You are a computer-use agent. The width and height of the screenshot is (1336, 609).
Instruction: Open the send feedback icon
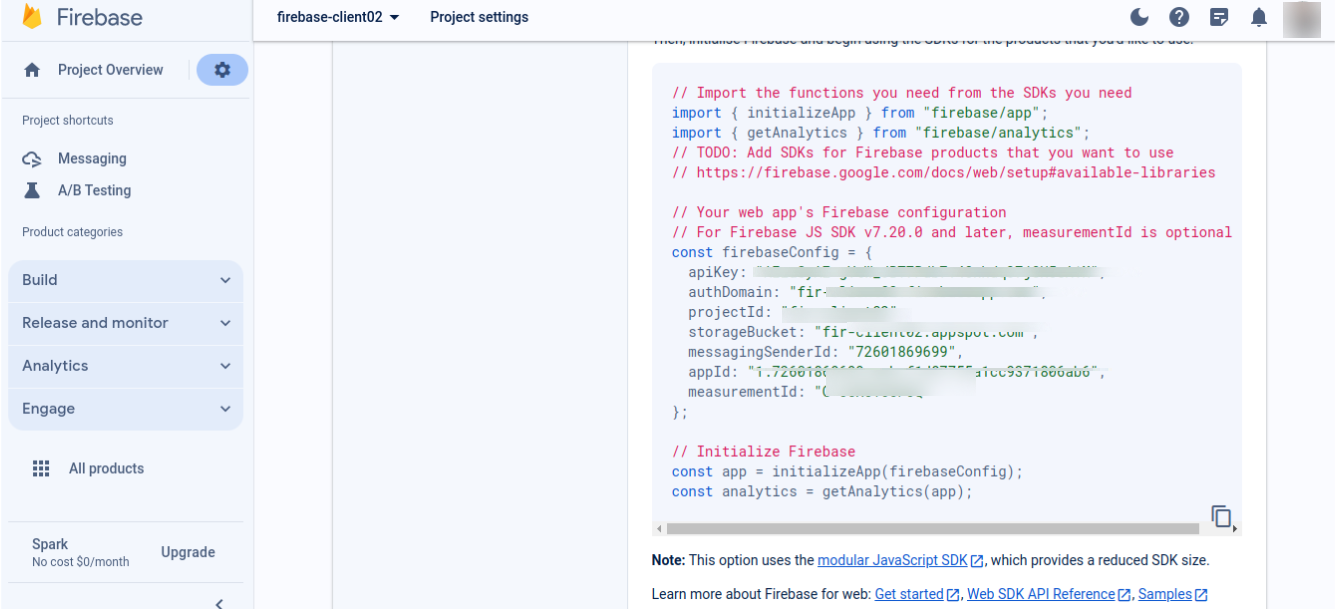(1218, 17)
